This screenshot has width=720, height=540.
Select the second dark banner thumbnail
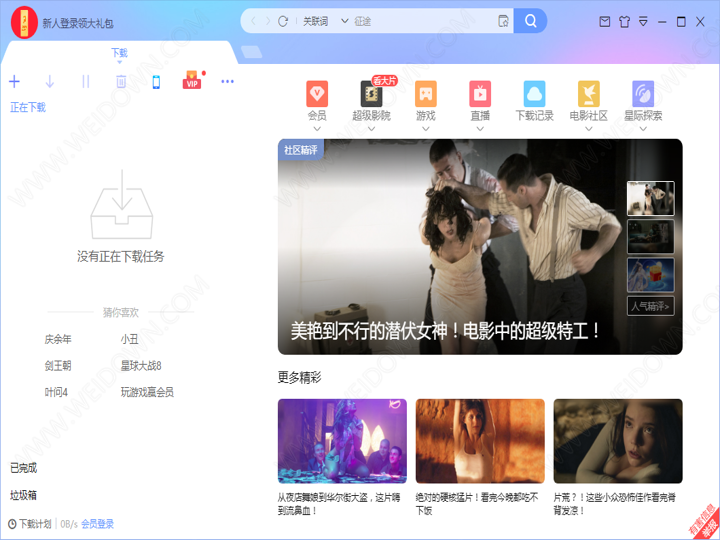click(x=651, y=236)
